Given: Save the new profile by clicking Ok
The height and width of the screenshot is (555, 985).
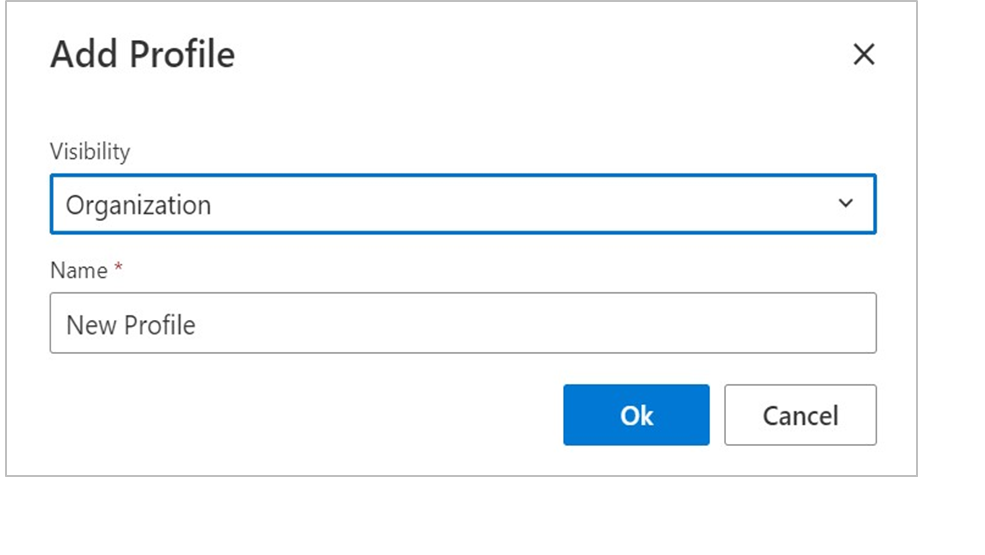Looking at the screenshot, I should click(636, 415).
